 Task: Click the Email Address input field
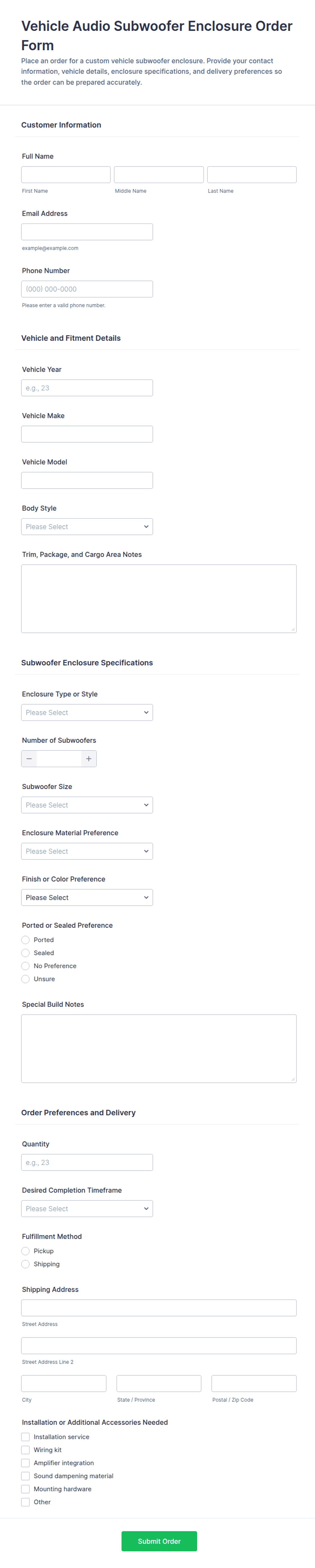tap(87, 232)
